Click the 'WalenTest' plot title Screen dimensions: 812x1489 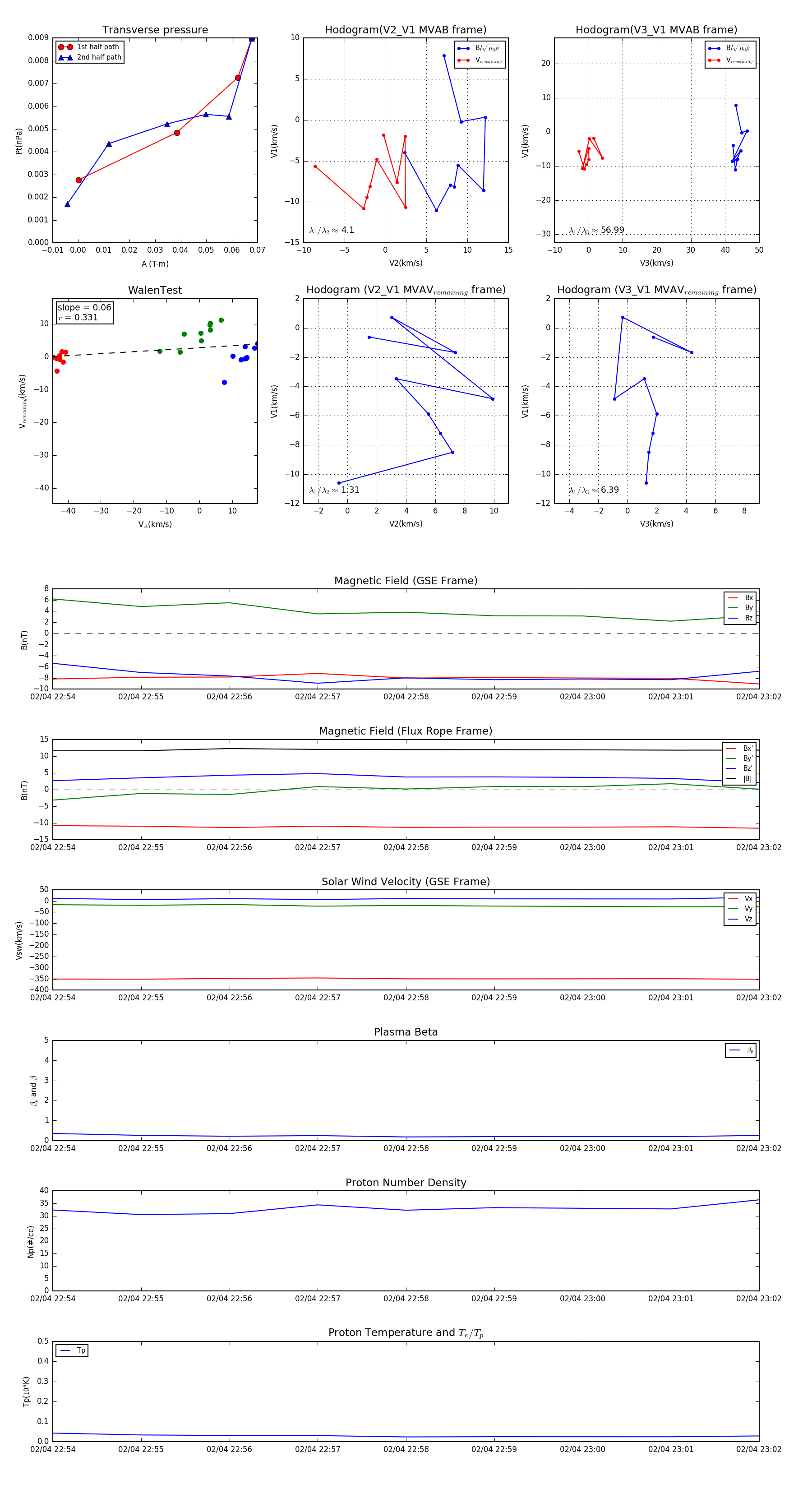point(155,290)
